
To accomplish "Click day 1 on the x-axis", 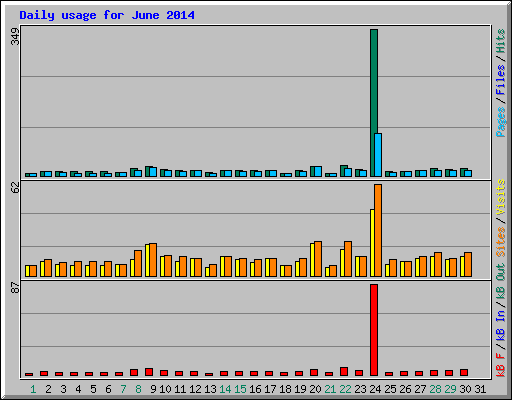I will tap(33, 389).
